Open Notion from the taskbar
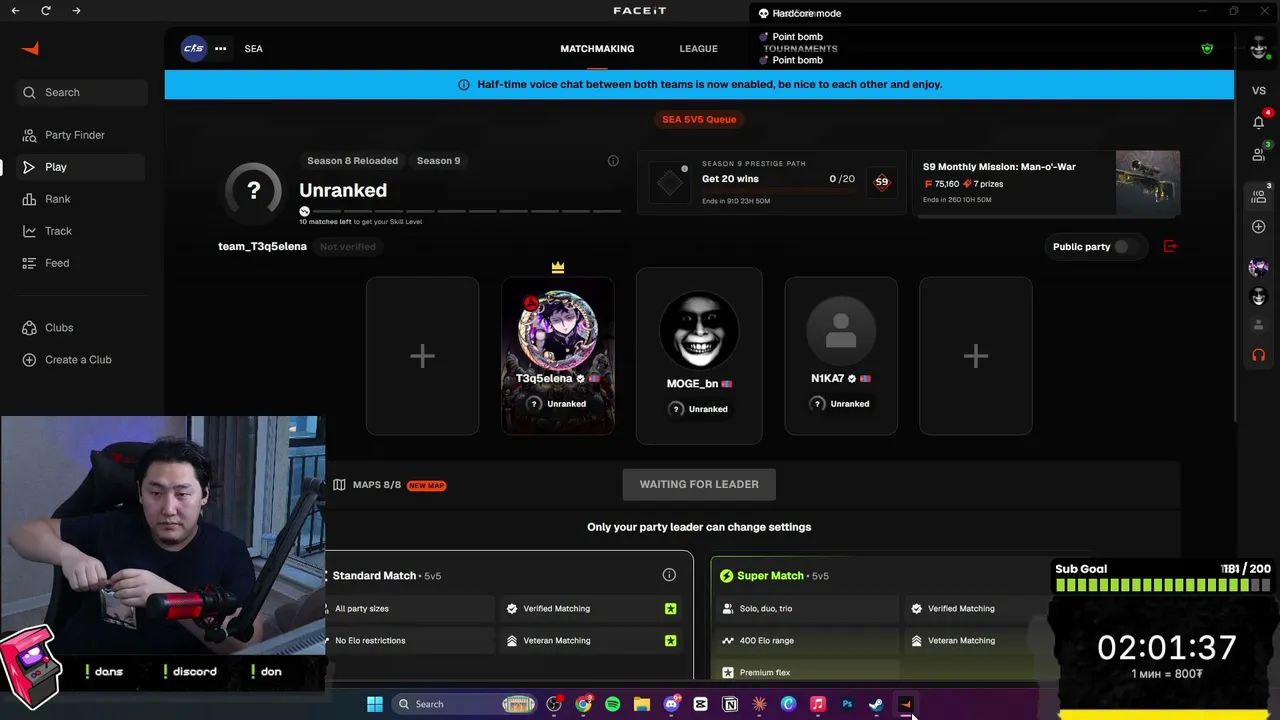1280x720 pixels. tap(730, 704)
